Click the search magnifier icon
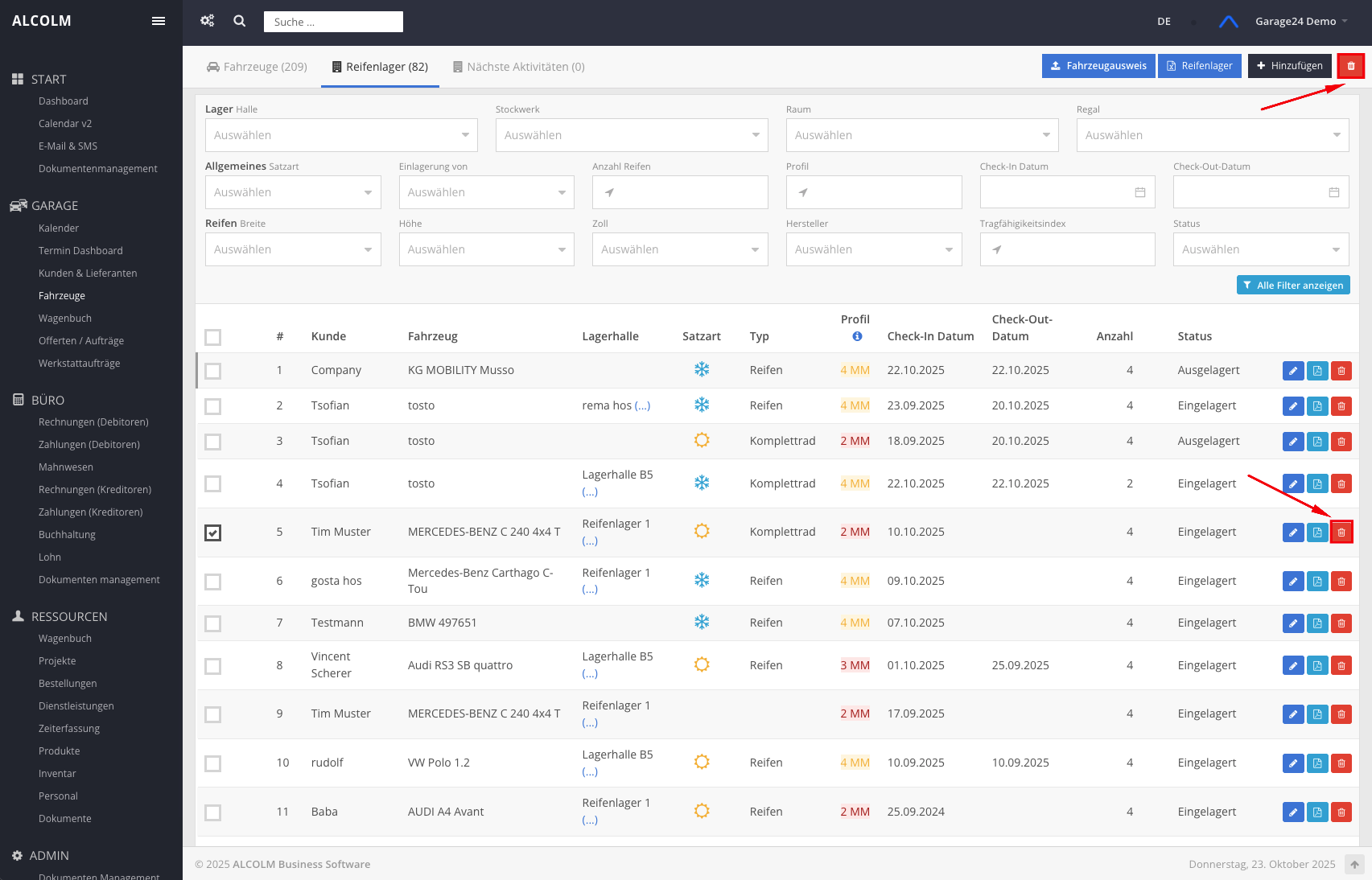Screen dimensions: 1372x880 point(240,21)
